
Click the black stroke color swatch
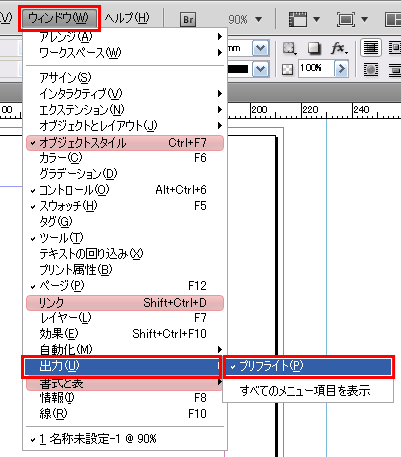click(238, 69)
